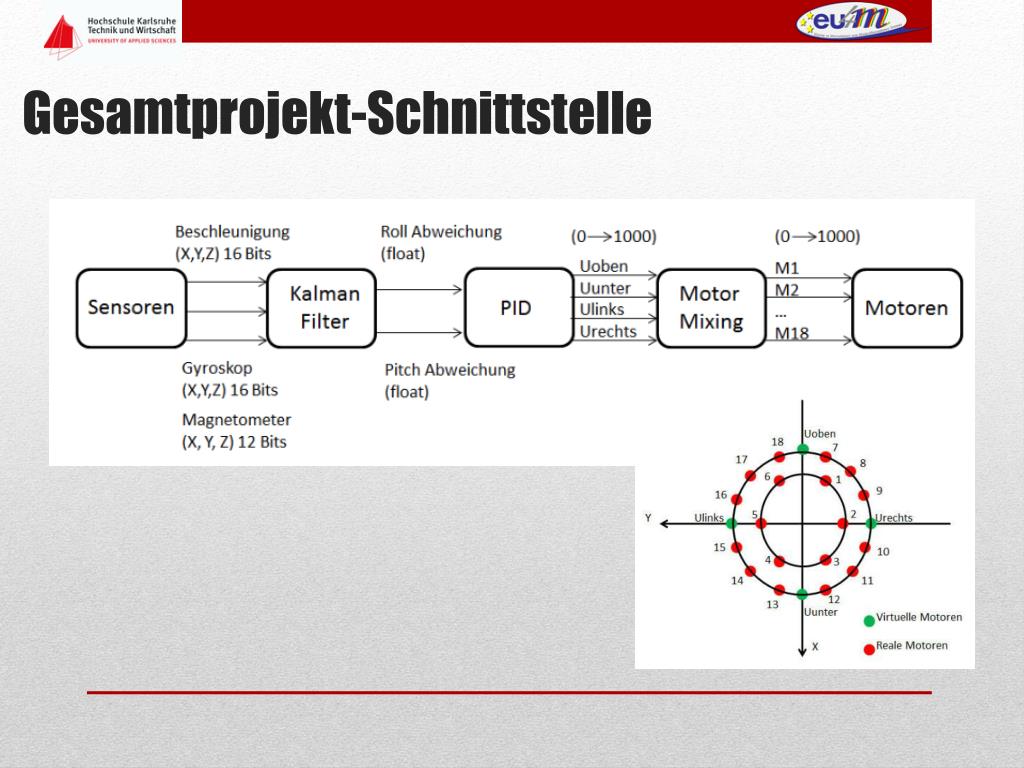Click the green Virtuelle Motoren legend dot

[869, 621]
